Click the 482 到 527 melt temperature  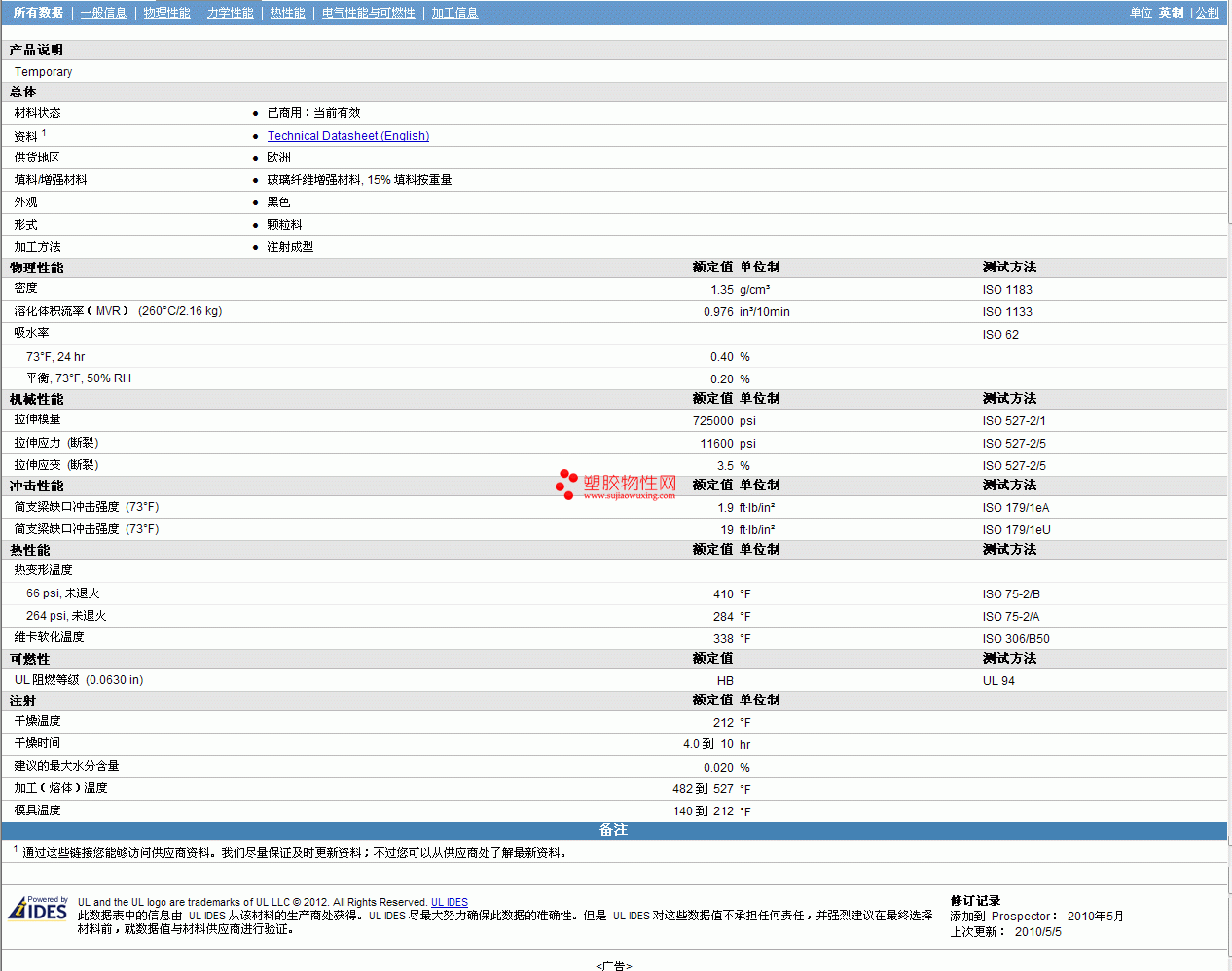coord(703,789)
